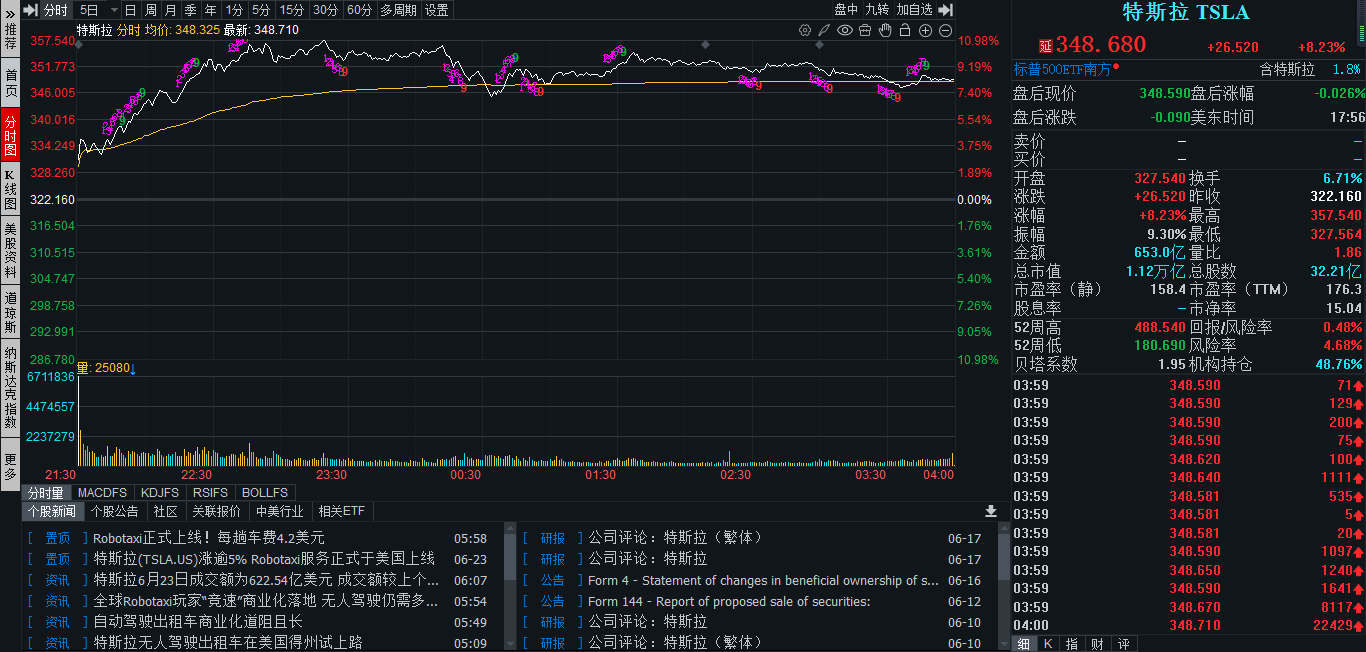Open the 相关ETF tab
The width and height of the screenshot is (1366, 652).
coord(341,512)
